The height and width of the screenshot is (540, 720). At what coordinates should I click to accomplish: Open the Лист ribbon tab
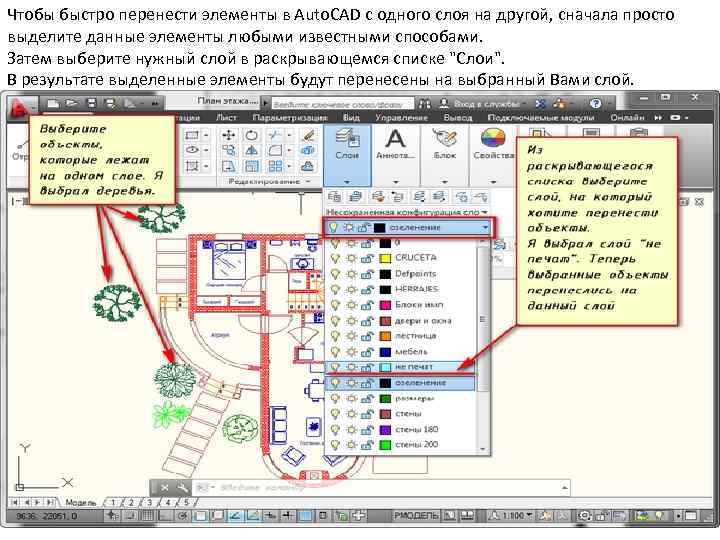tap(226, 118)
